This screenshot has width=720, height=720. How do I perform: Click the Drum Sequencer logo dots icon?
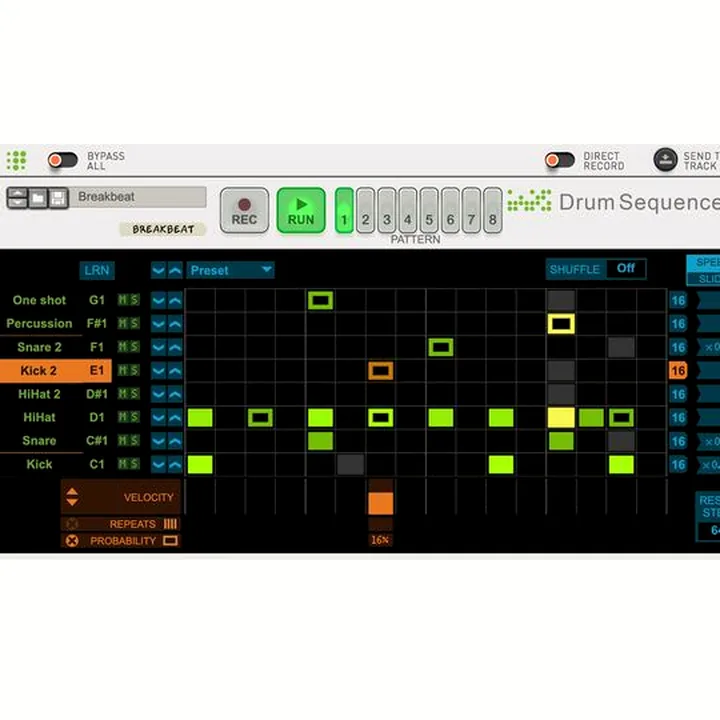[x=529, y=201]
